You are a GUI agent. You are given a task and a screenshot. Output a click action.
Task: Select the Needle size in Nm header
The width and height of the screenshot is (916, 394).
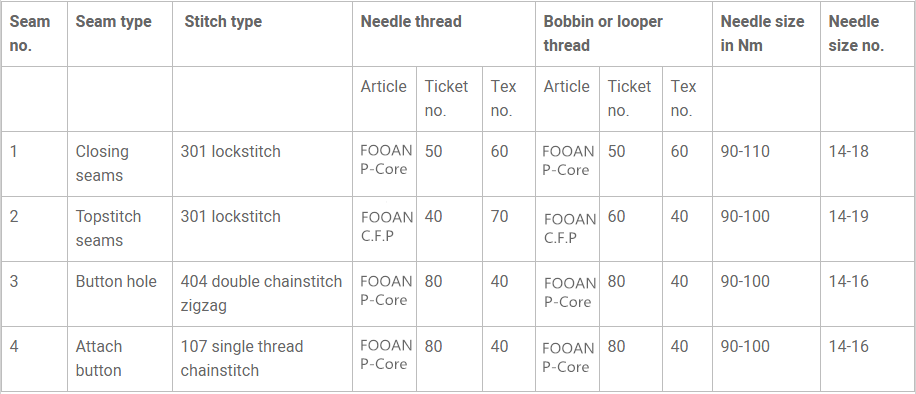pos(766,34)
